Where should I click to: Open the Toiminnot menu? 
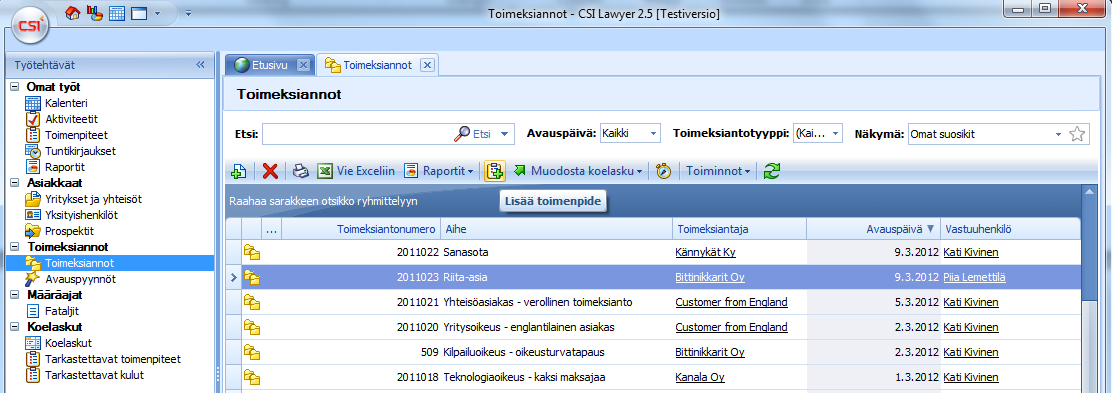(718, 171)
